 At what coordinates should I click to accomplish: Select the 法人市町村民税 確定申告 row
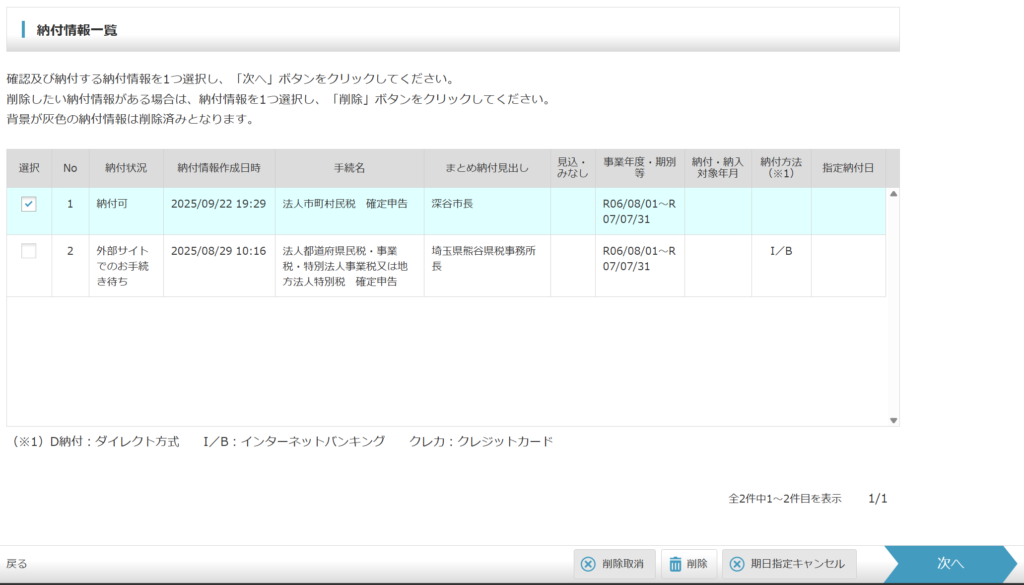(345, 204)
